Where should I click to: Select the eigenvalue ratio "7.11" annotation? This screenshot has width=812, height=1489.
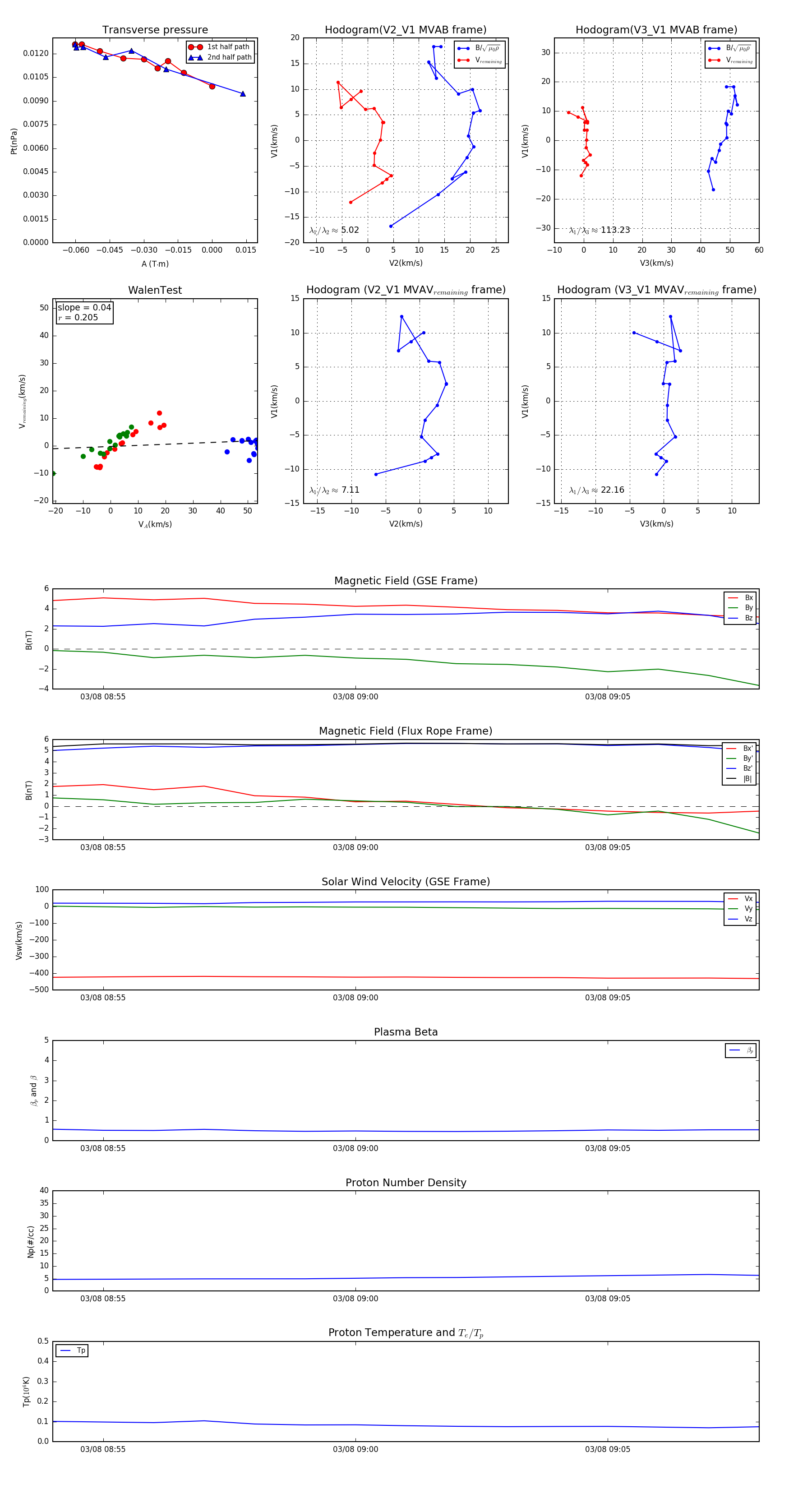[x=334, y=490]
